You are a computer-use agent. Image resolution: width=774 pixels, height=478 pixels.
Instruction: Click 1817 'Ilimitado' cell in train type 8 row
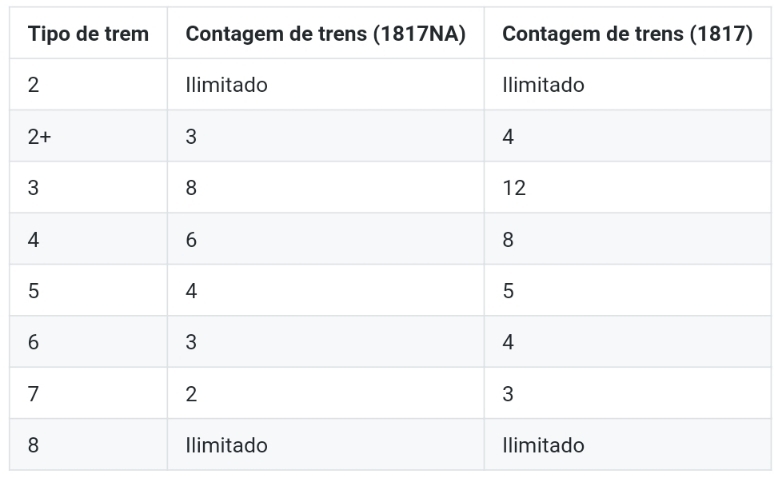click(x=543, y=445)
